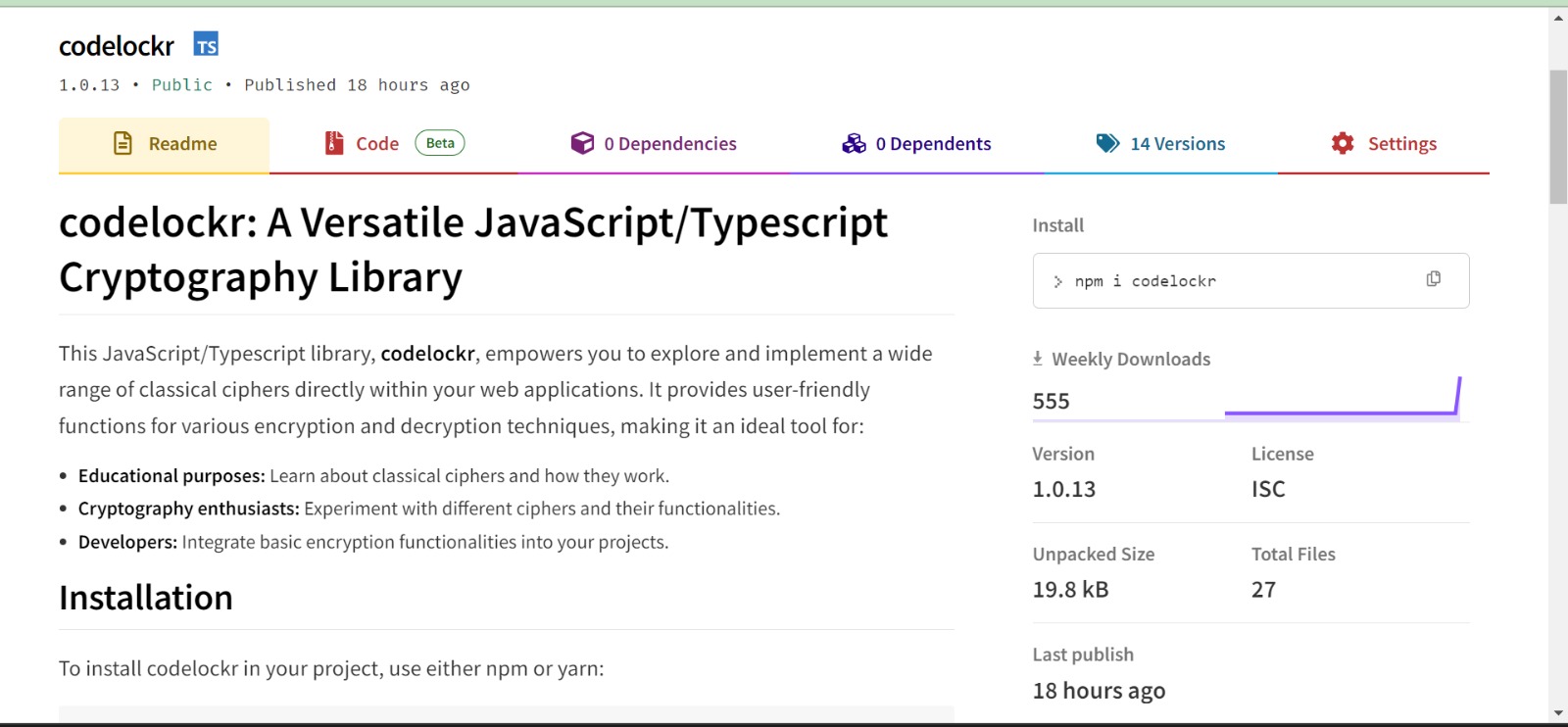Click the bold codelockr word in intro paragraph
1568x727 pixels.
coord(428,354)
